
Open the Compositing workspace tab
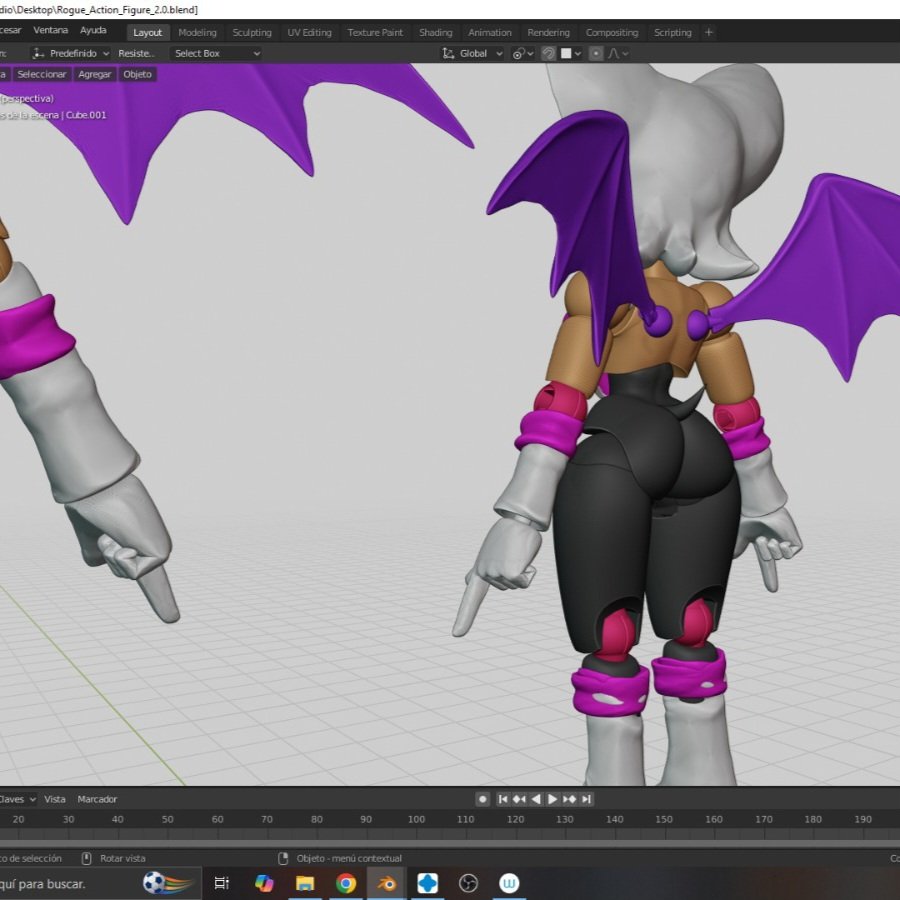[612, 33]
